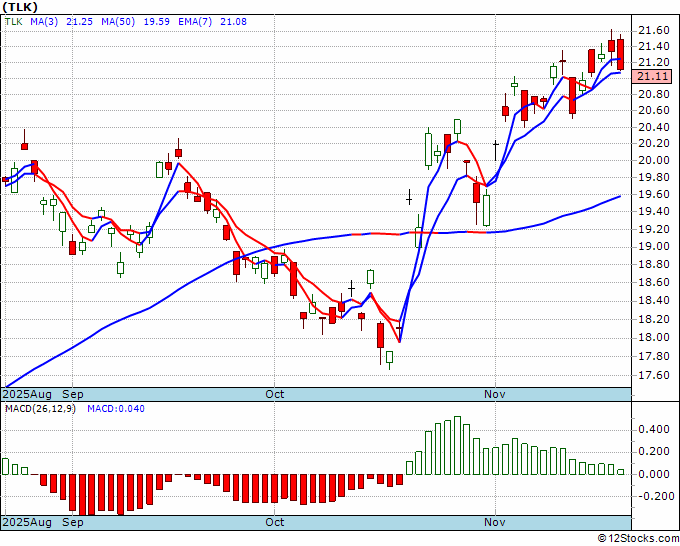Click the TLK ticker title
This screenshot has width=680, height=546.
[20, 7]
